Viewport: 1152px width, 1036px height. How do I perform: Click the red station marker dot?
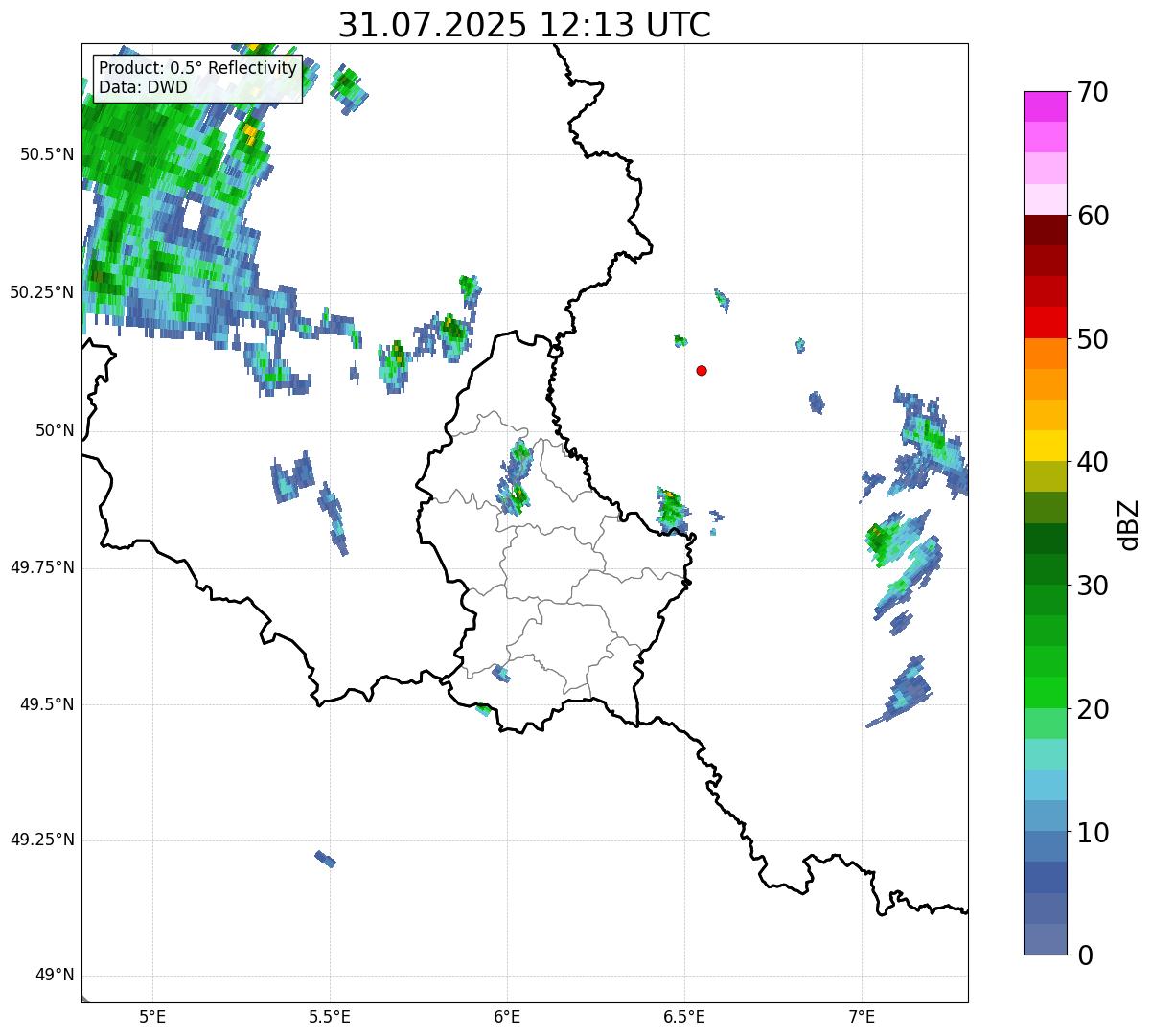pos(702,370)
